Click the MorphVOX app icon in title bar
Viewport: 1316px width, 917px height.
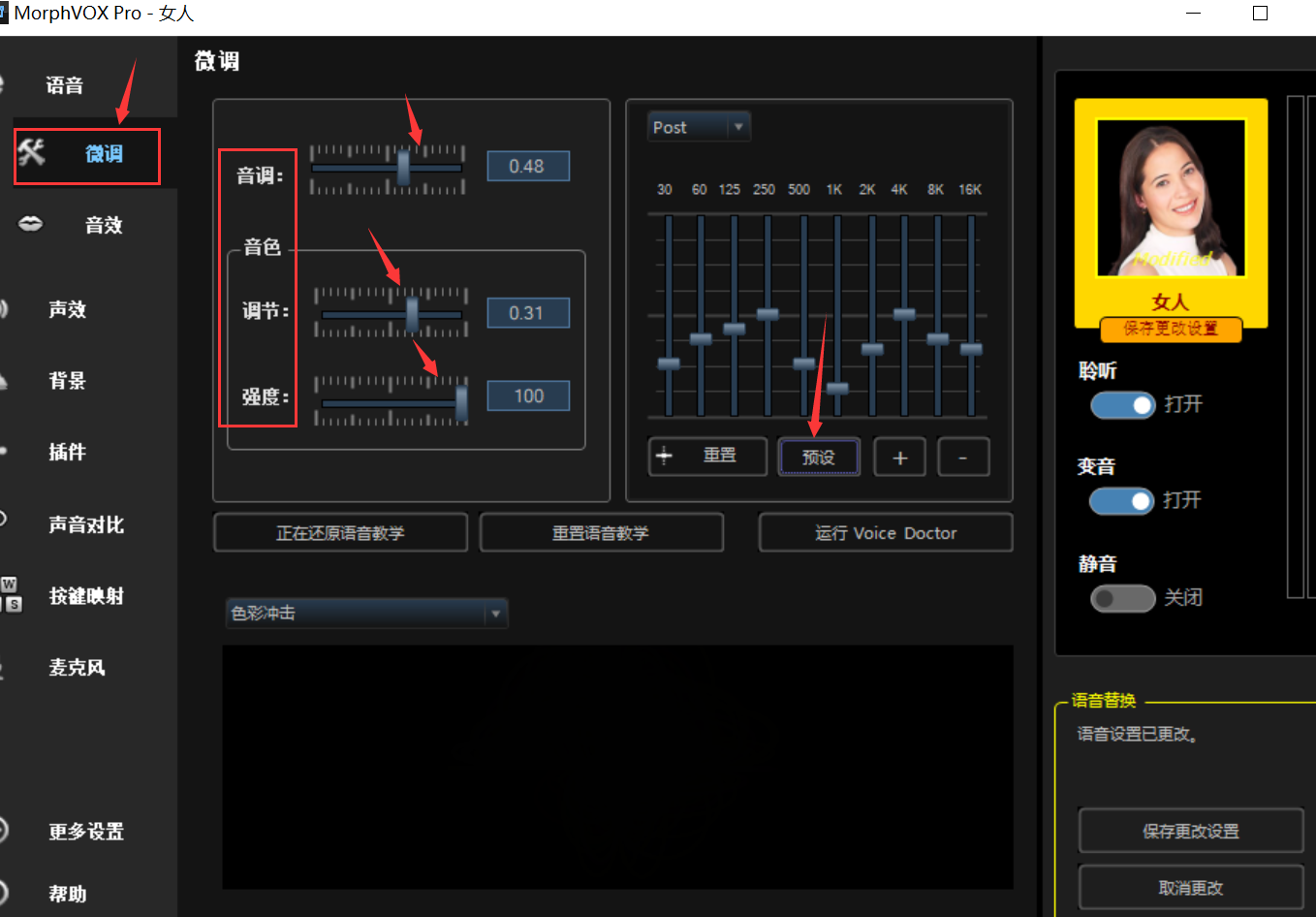[4, 13]
